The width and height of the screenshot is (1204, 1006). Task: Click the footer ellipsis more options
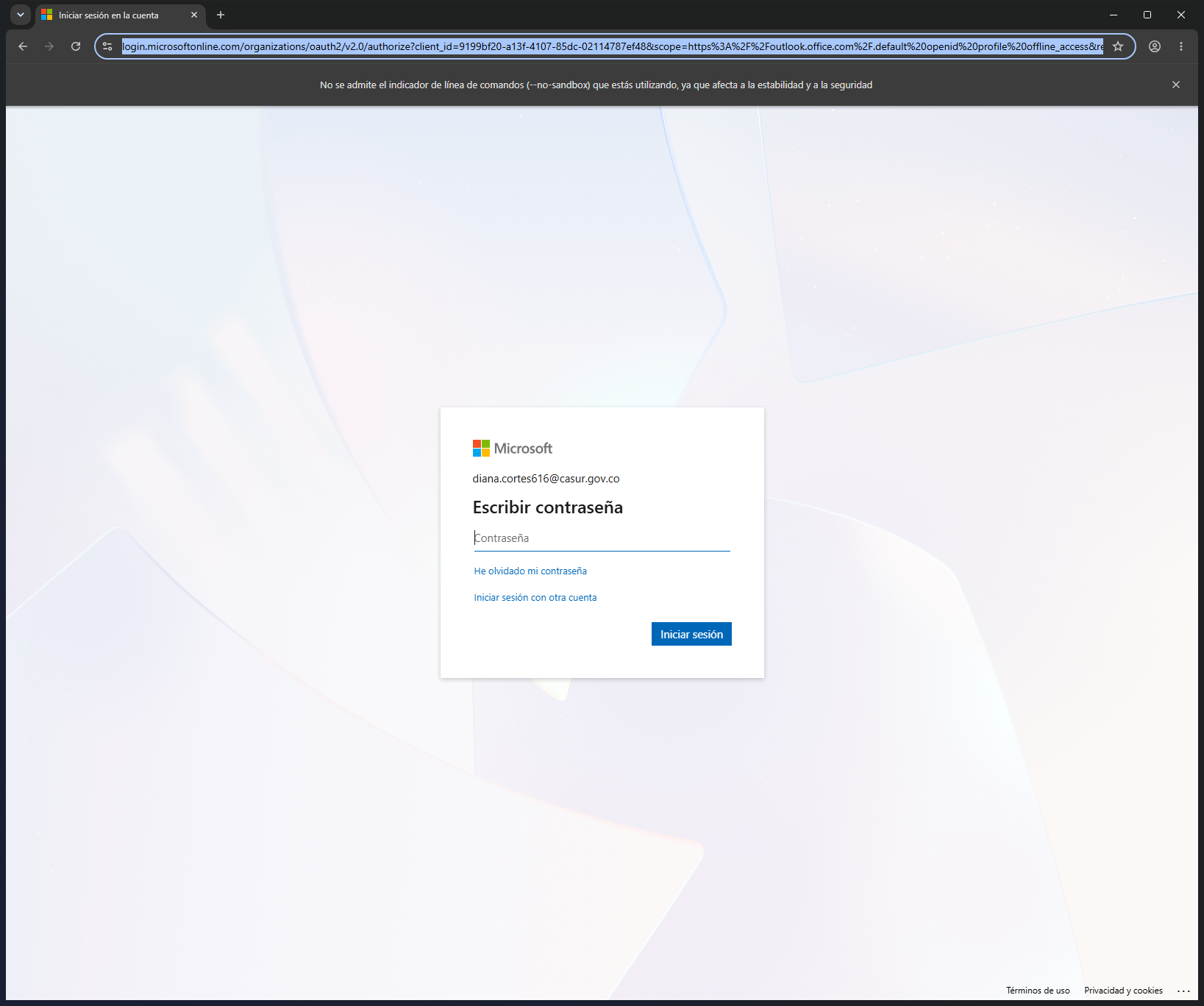1183,991
